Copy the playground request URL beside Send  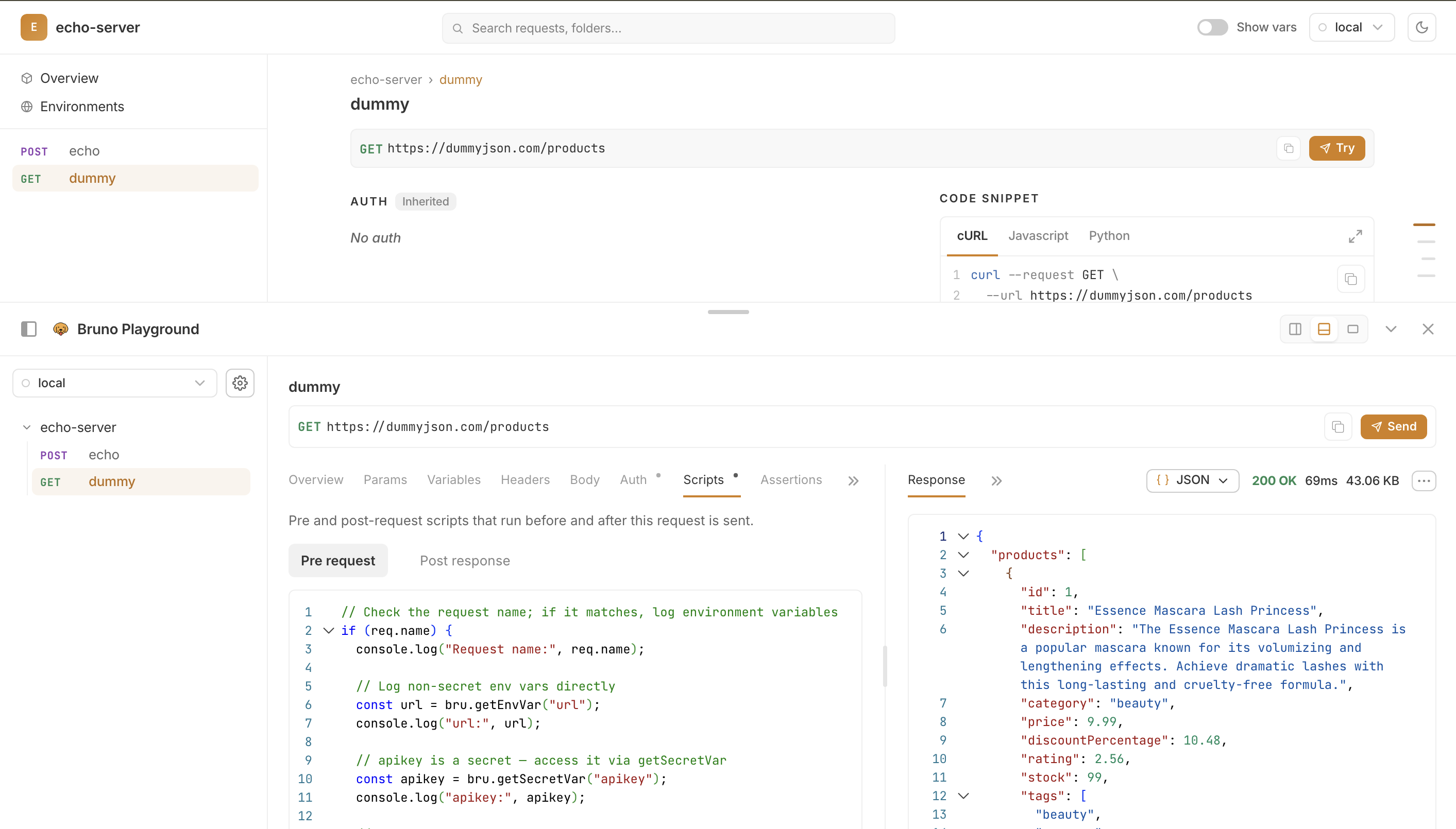click(x=1338, y=427)
